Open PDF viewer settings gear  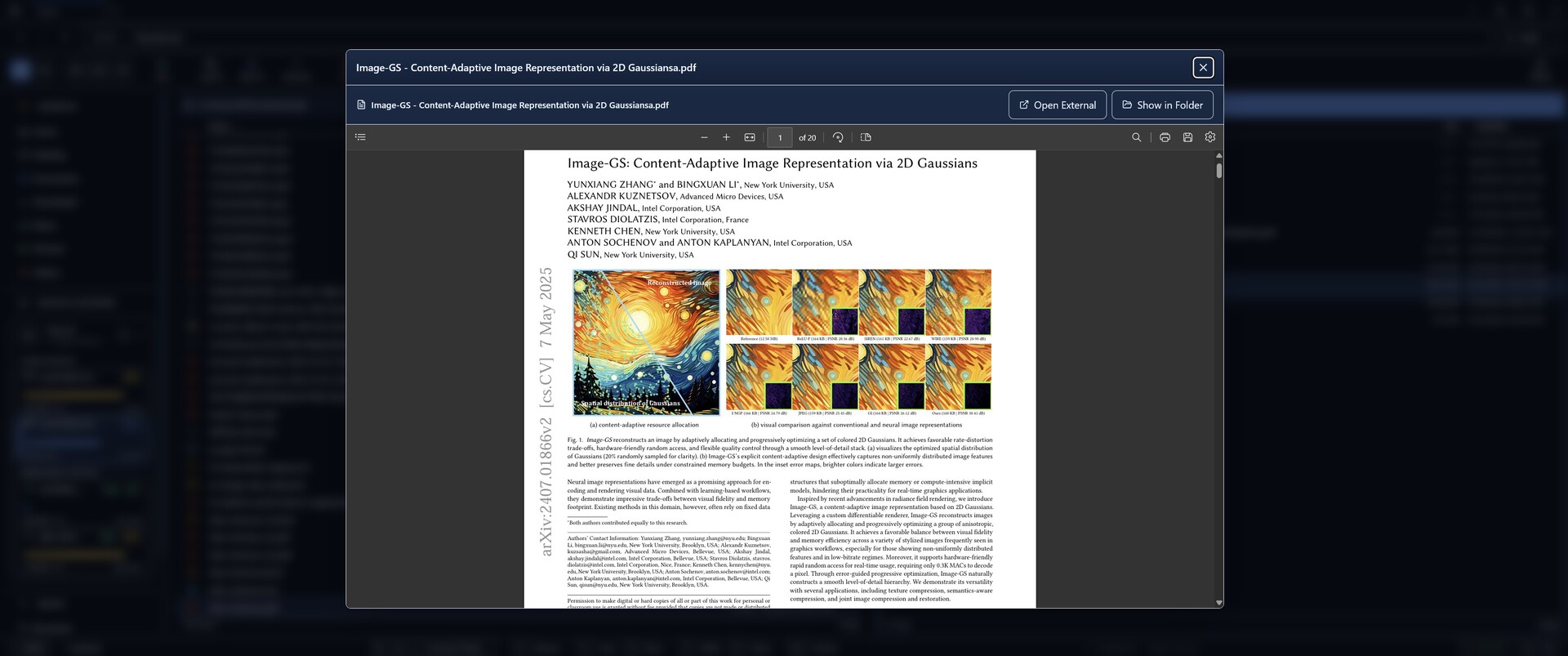tap(1210, 137)
